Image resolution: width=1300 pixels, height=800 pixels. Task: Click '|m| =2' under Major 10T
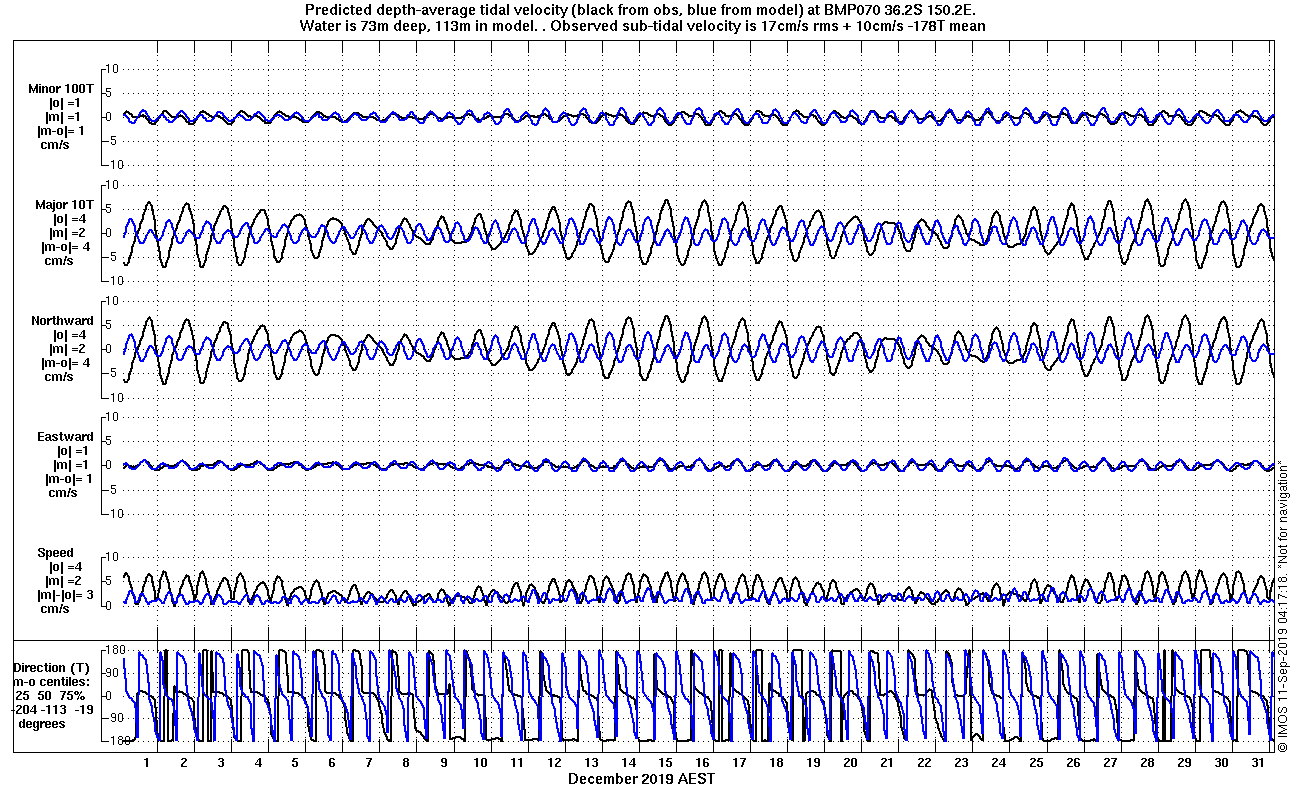coord(69,233)
